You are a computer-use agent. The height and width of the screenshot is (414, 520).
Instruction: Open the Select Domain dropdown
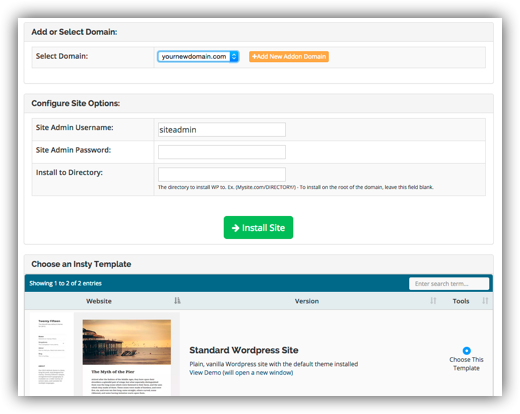coord(198,57)
